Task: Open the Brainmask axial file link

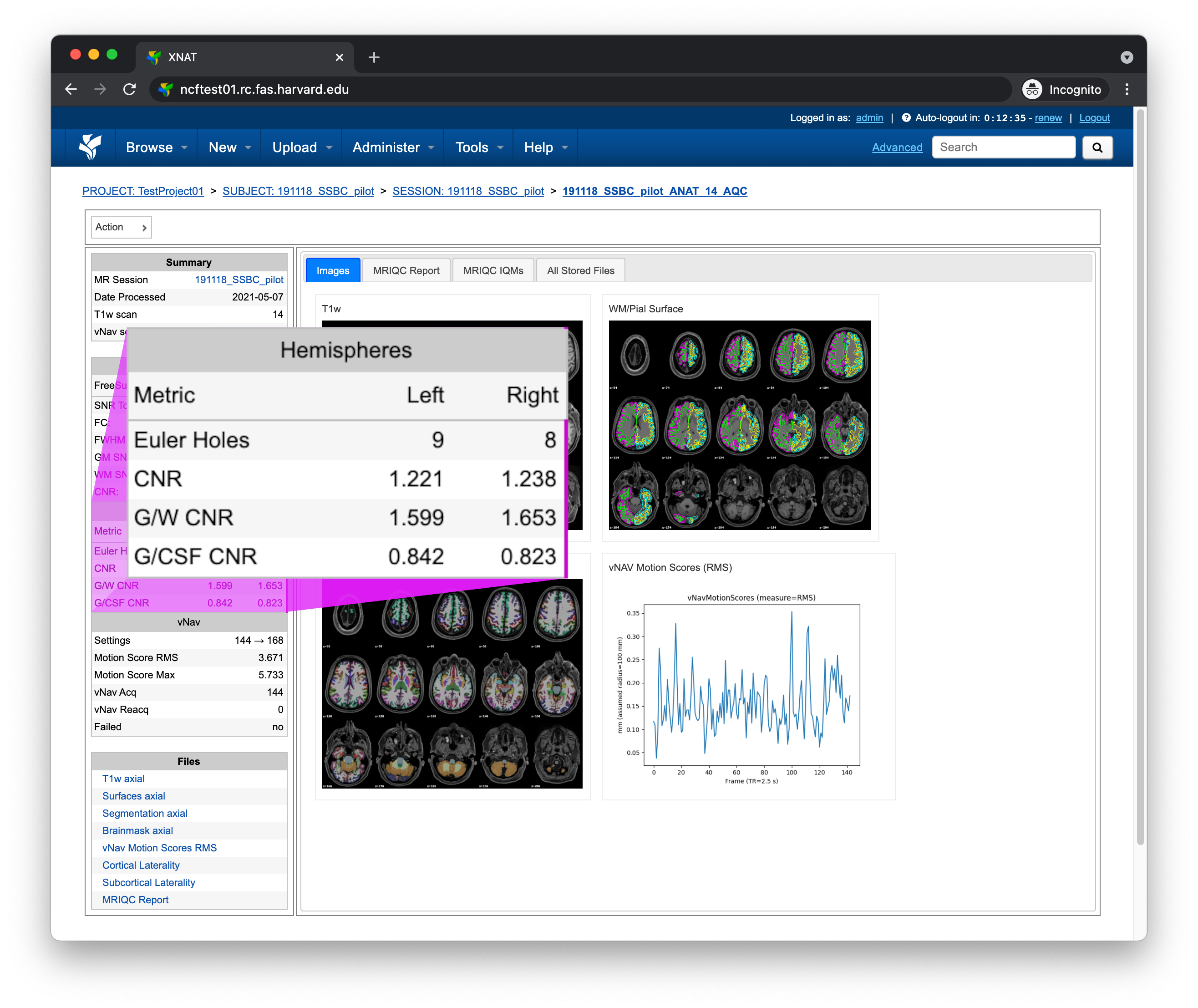Action: (x=137, y=830)
